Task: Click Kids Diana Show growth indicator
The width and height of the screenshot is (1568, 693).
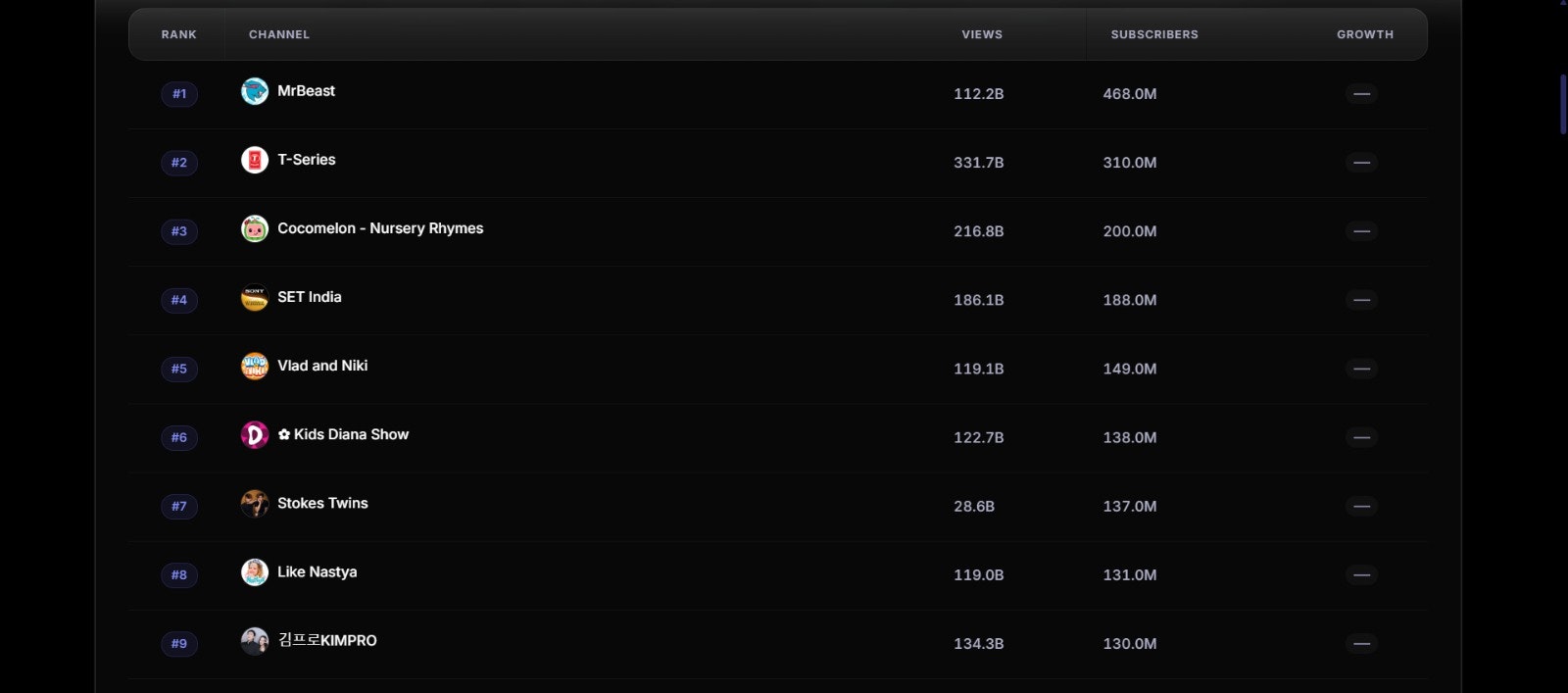Action: (1361, 437)
